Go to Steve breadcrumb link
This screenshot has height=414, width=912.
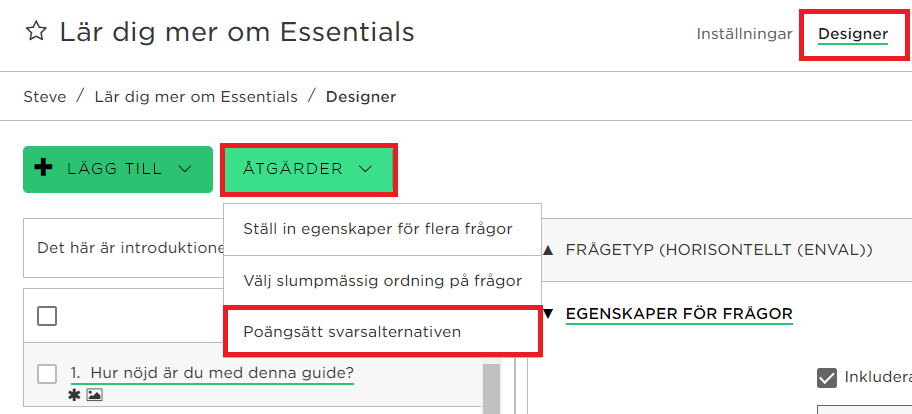(x=45, y=97)
